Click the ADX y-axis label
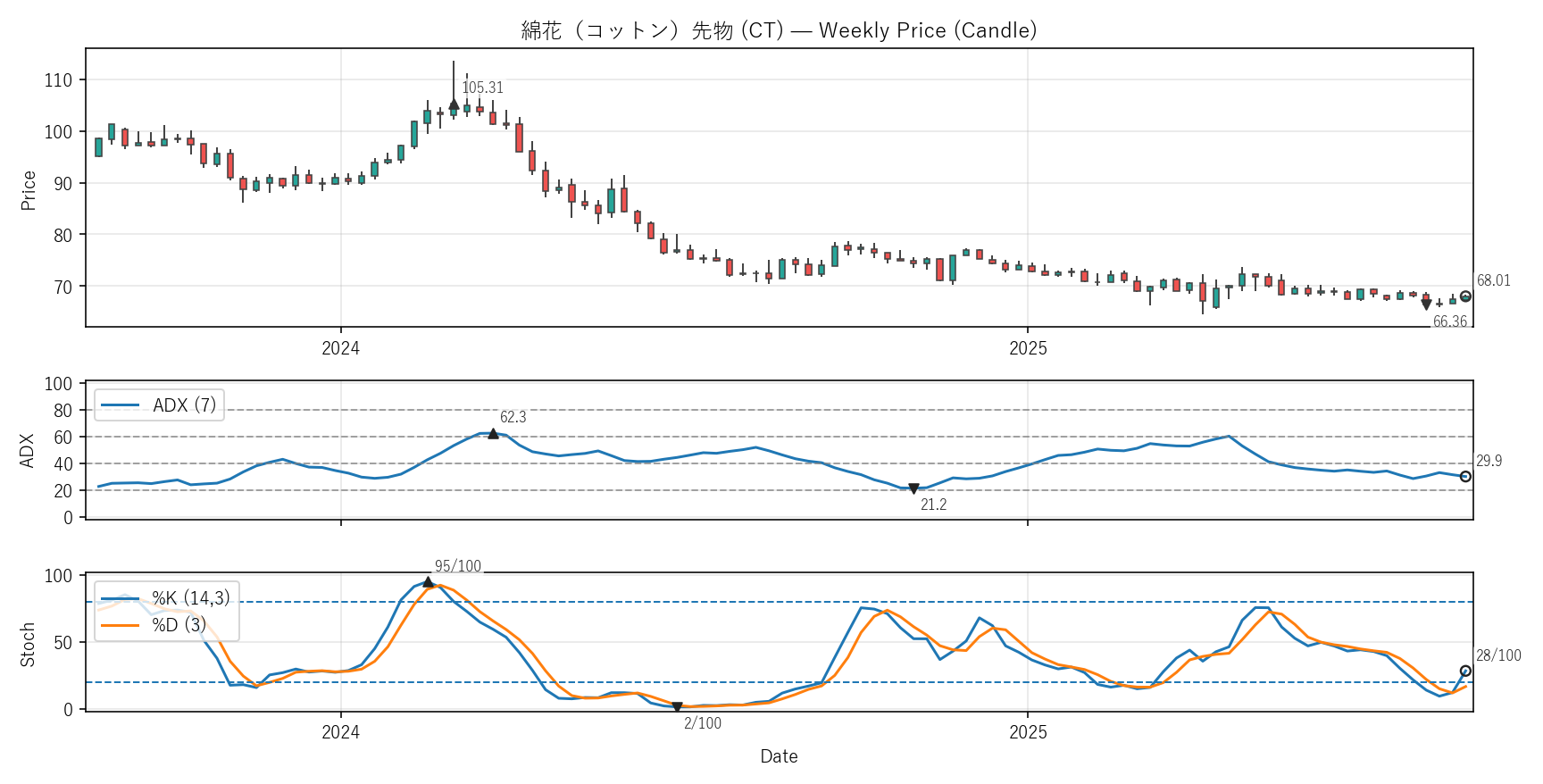The image size is (1543, 784). point(28,451)
